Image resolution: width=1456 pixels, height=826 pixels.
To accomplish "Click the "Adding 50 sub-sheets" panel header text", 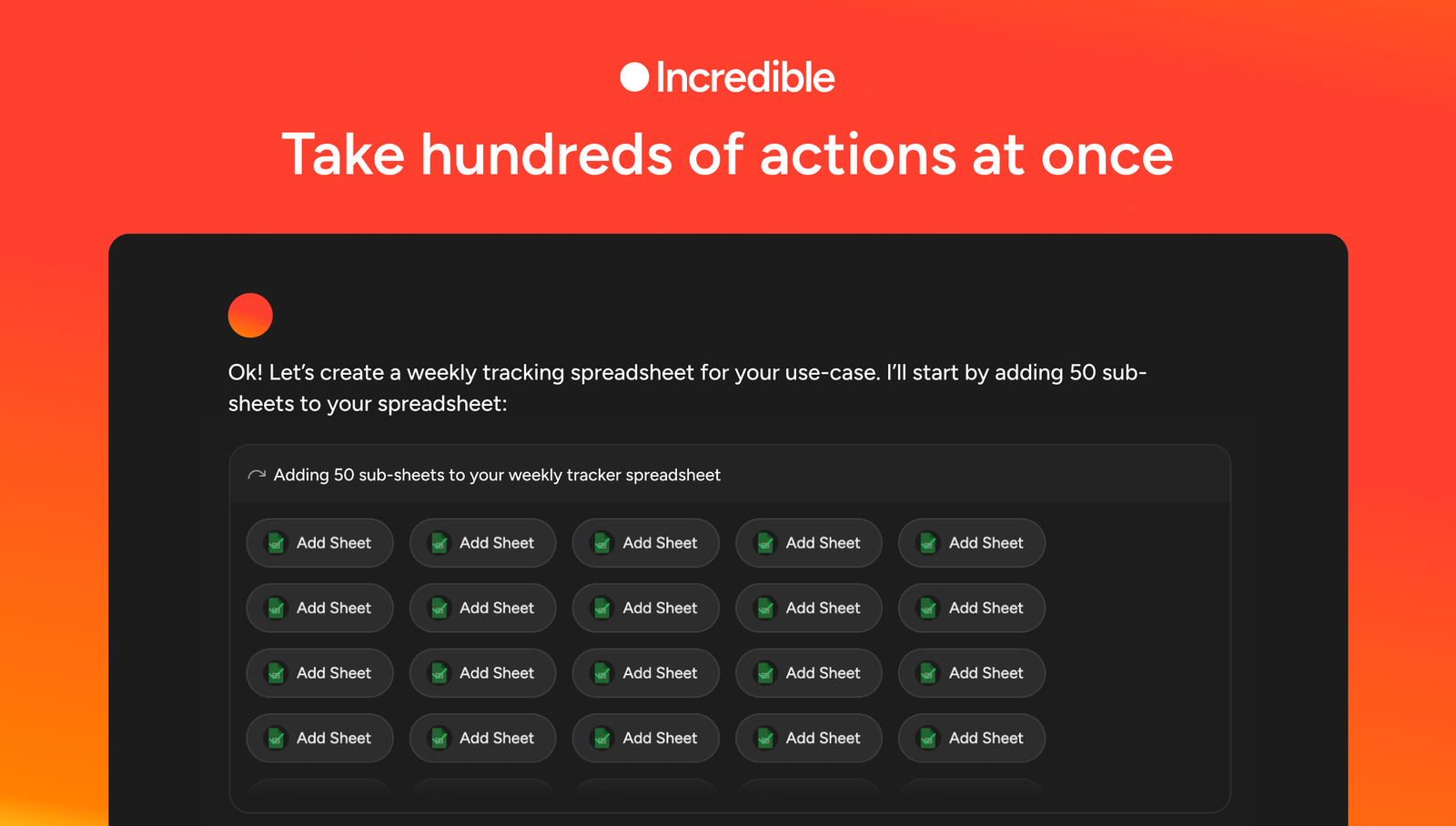I will point(497,475).
